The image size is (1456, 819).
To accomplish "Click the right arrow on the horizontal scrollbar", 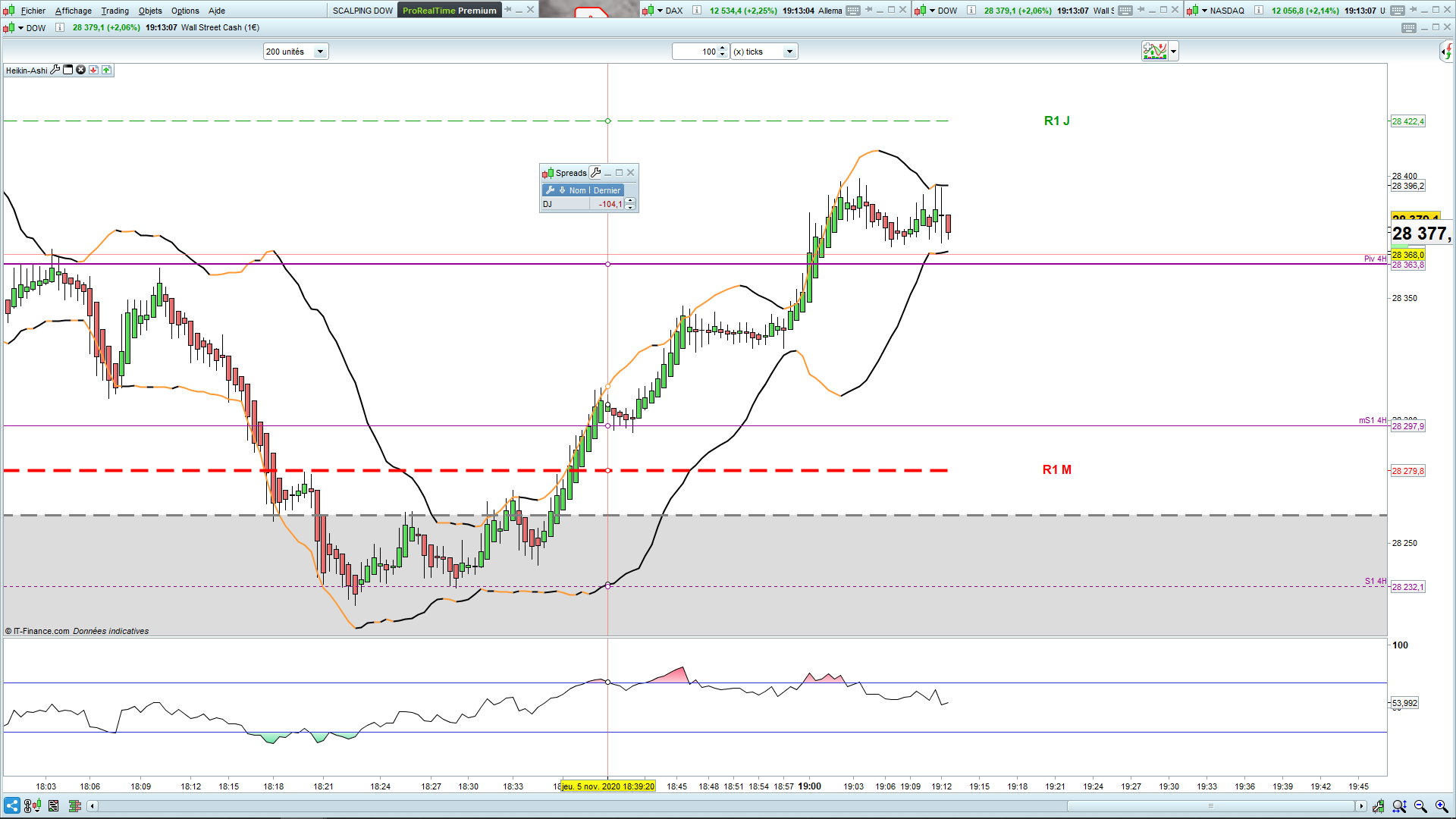I will point(1361,805).
